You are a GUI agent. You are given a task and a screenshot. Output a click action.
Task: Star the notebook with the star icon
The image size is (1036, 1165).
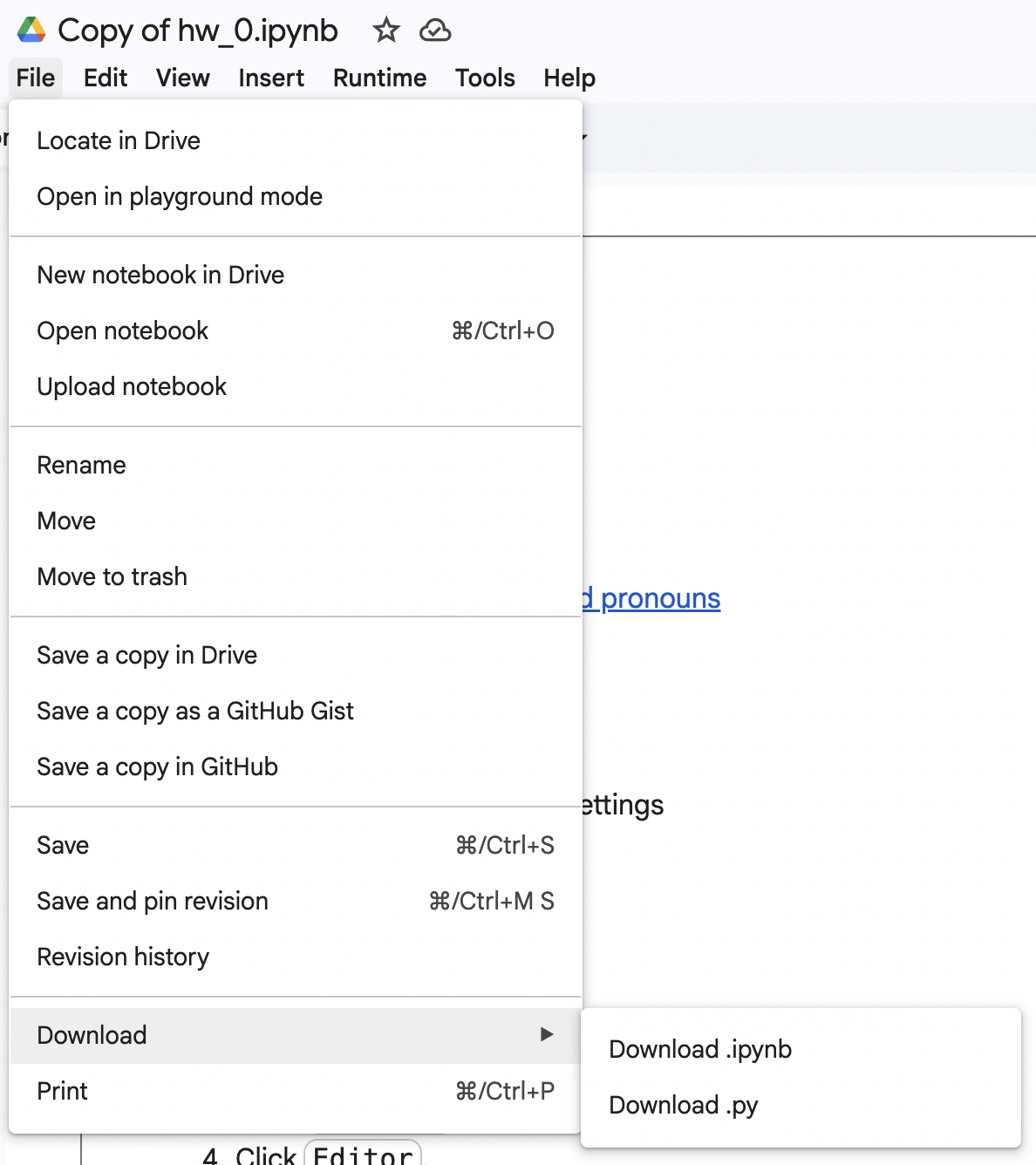pyautogui.click(x=385, y=31)
